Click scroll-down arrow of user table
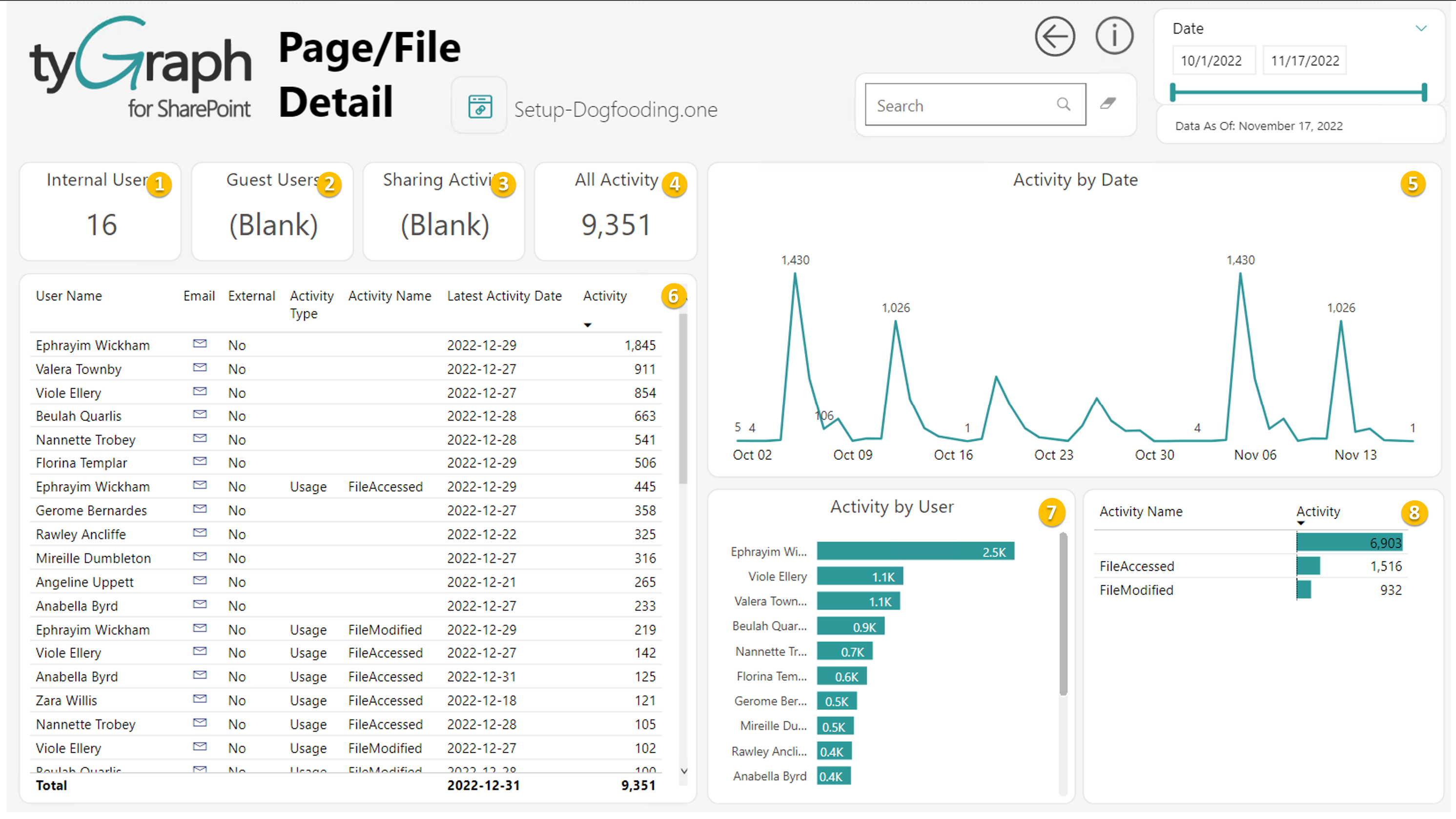The height and width of the screenshot is (819, 1456). [684, 772]
